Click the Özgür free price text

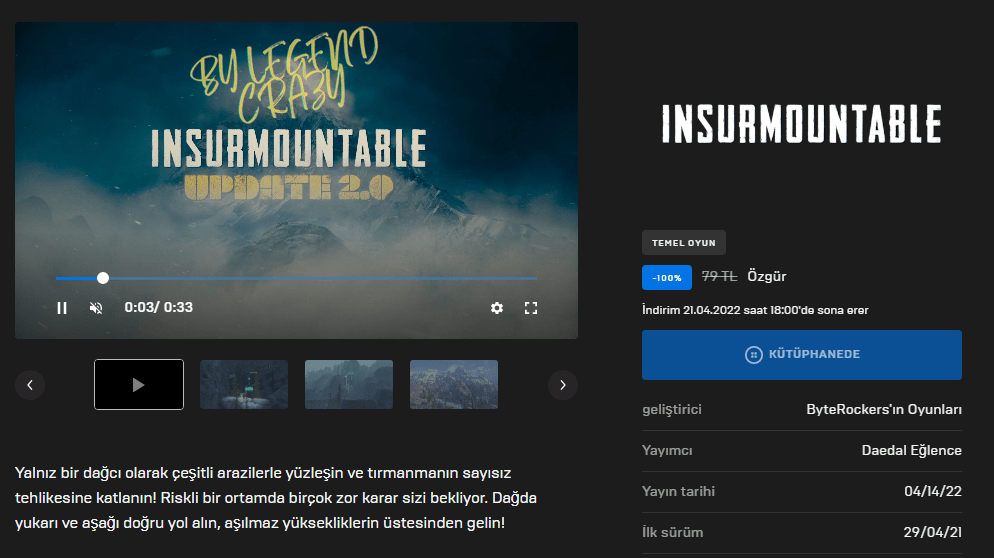point(766,276)
